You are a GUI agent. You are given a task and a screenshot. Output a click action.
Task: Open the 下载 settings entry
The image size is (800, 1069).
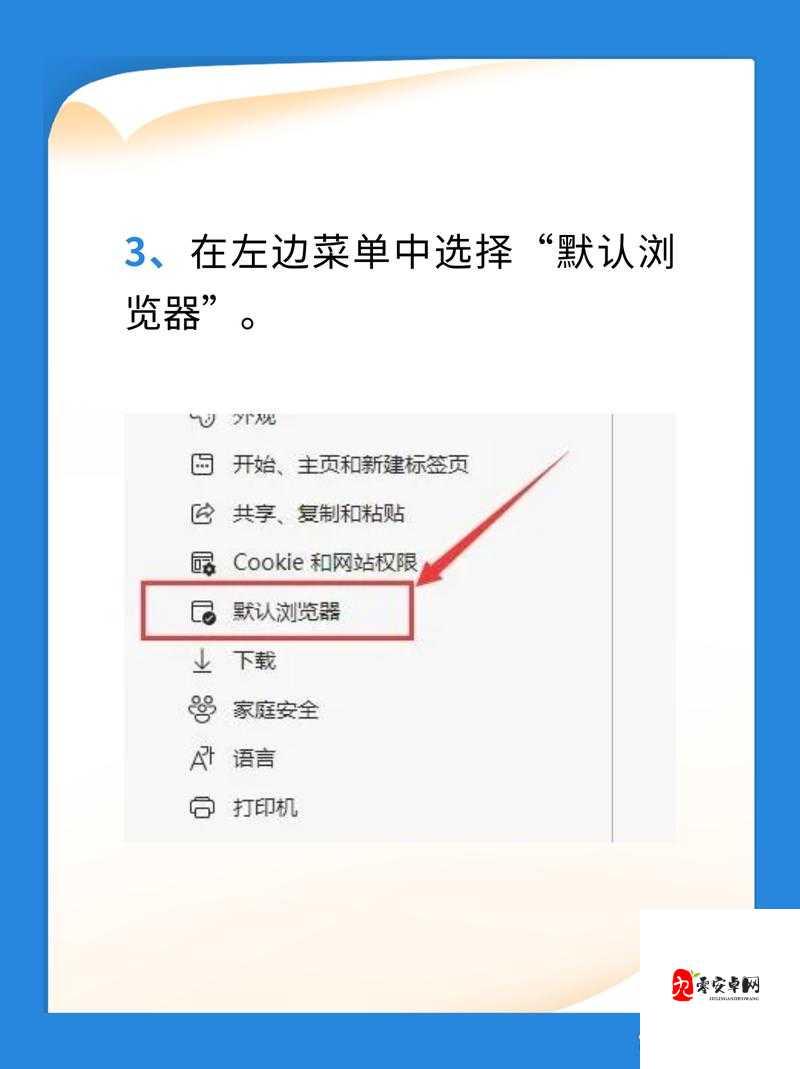tap(254, 661)
